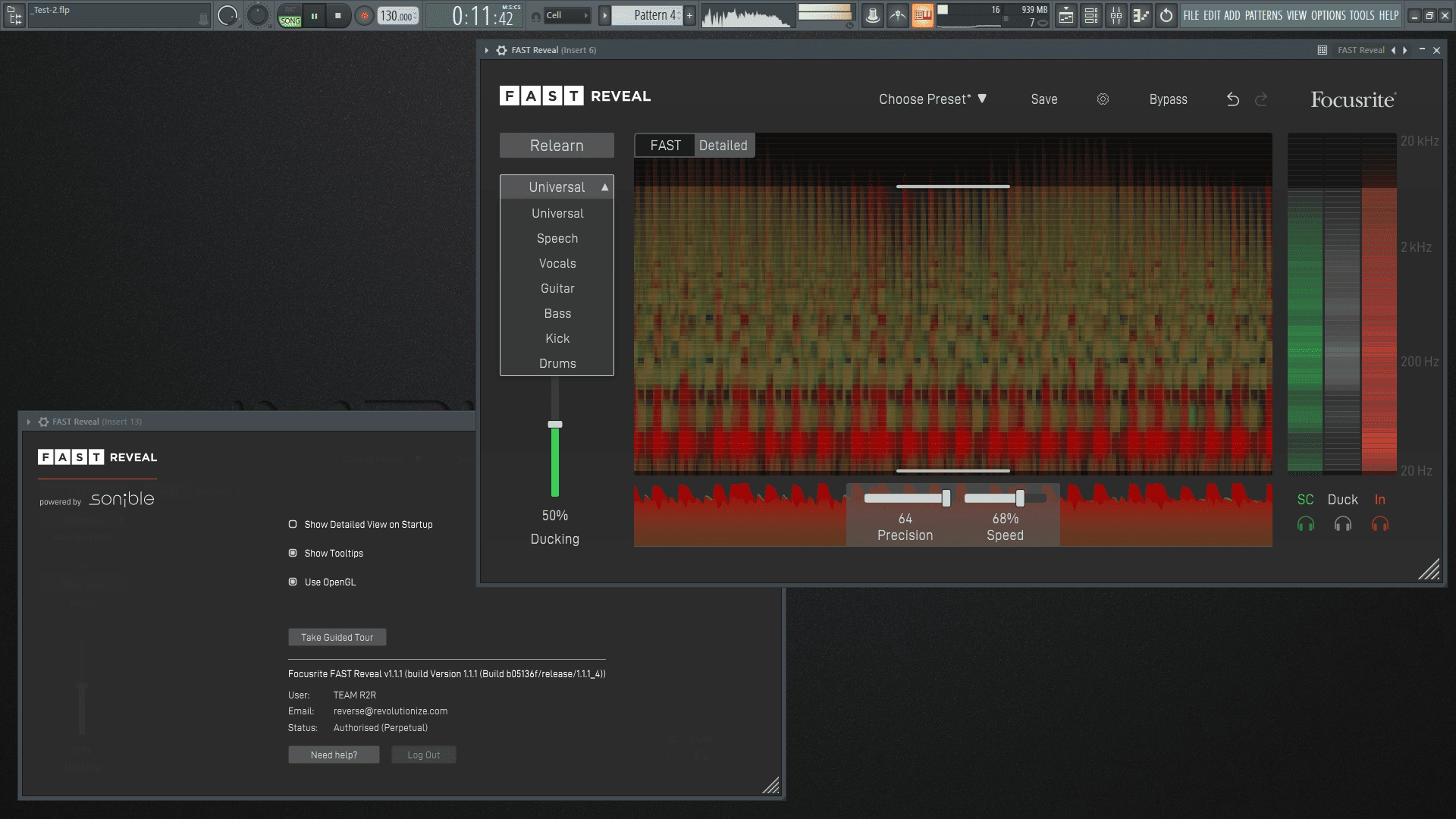This screenshot has width=1456, height=819.
Task: Toggle Show Tooltips option
Action: tap(293, 553)
